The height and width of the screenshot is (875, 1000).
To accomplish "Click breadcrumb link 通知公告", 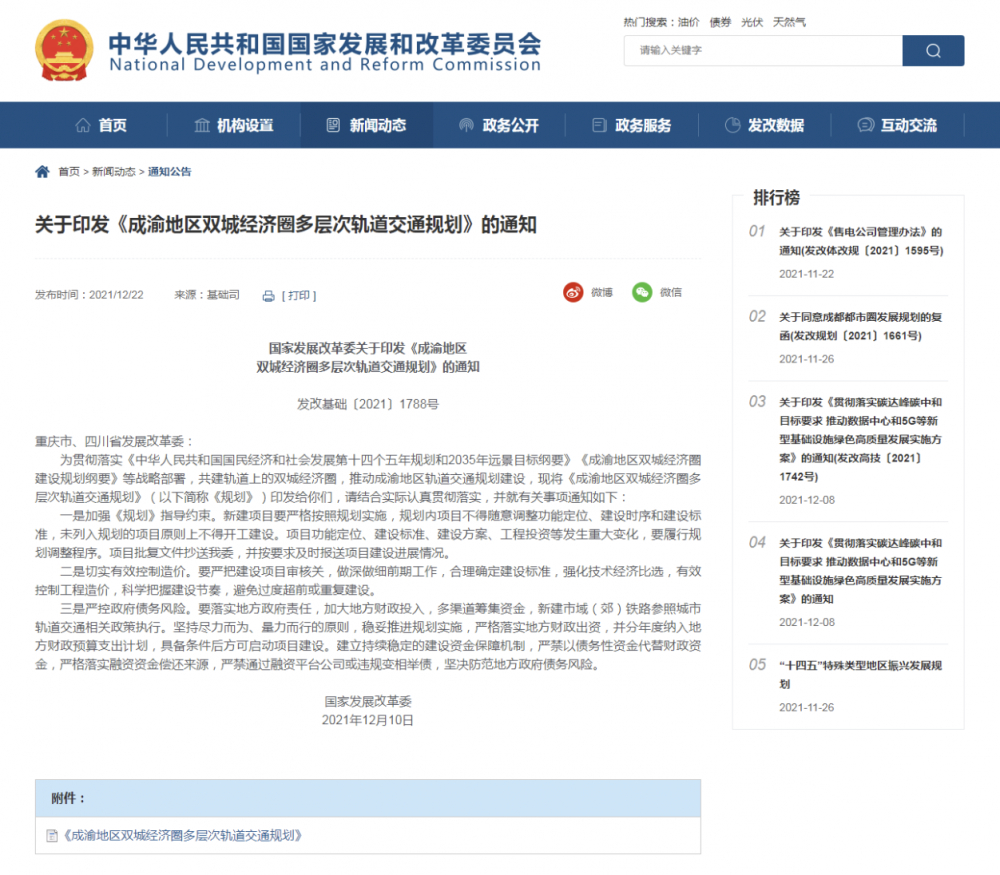I will click(170, 172).
